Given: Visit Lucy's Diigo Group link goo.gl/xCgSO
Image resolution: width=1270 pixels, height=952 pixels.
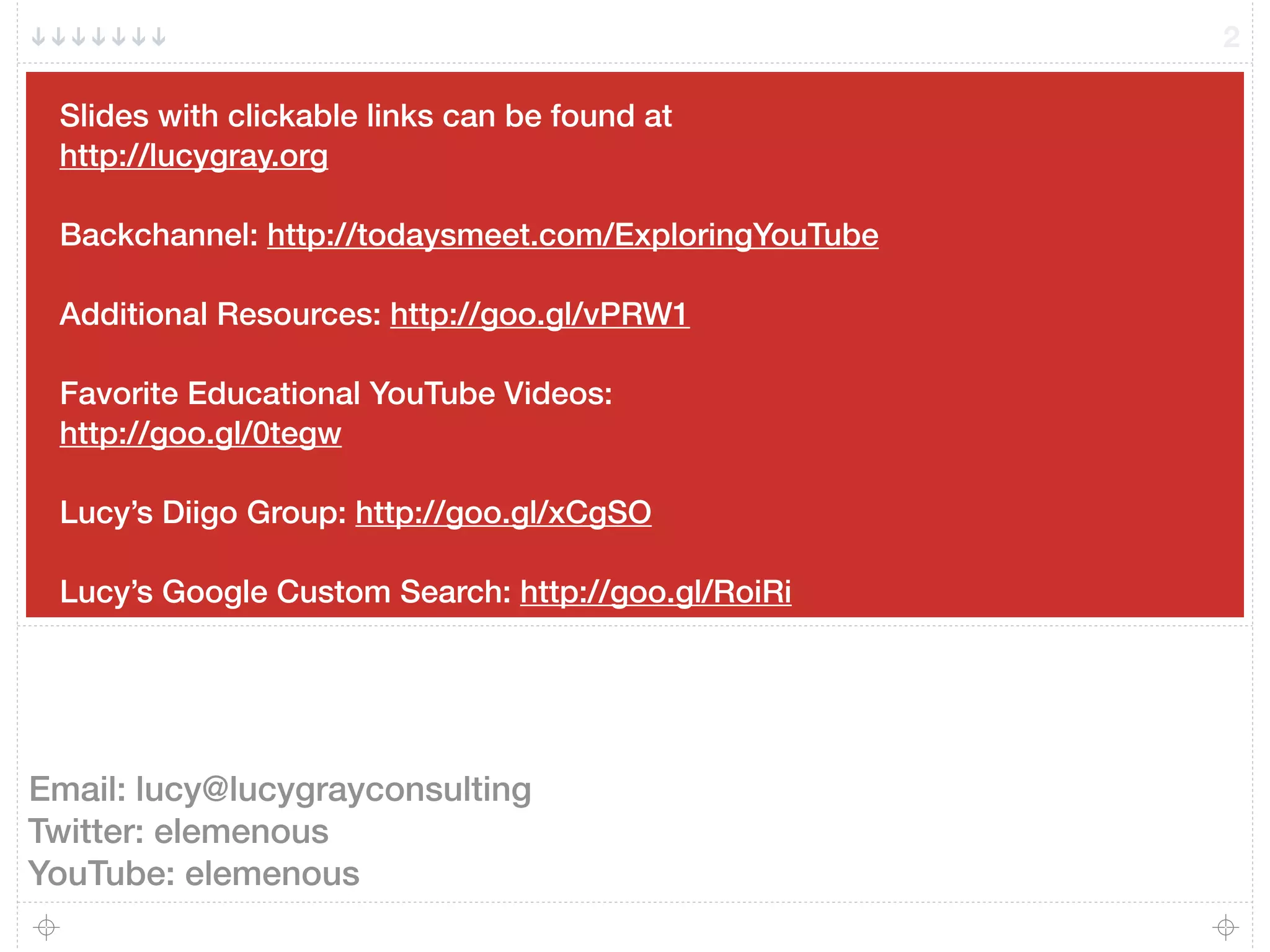Looking at the screenshot, I should 503,513.
